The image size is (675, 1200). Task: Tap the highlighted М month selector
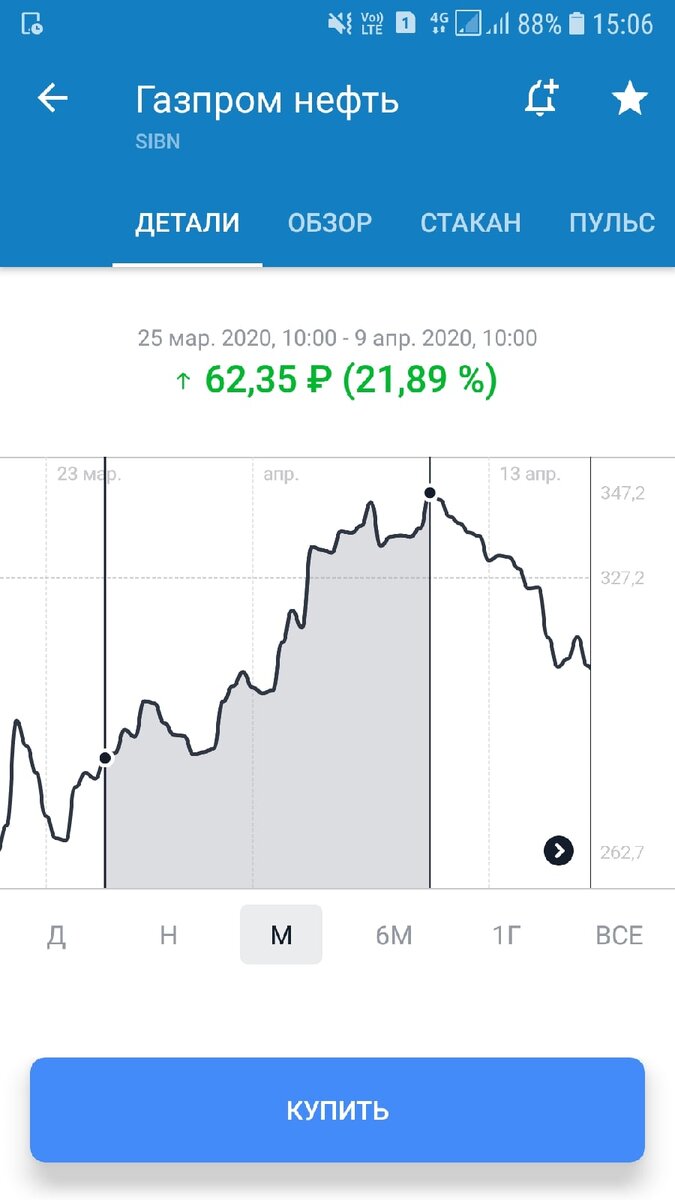281,935
